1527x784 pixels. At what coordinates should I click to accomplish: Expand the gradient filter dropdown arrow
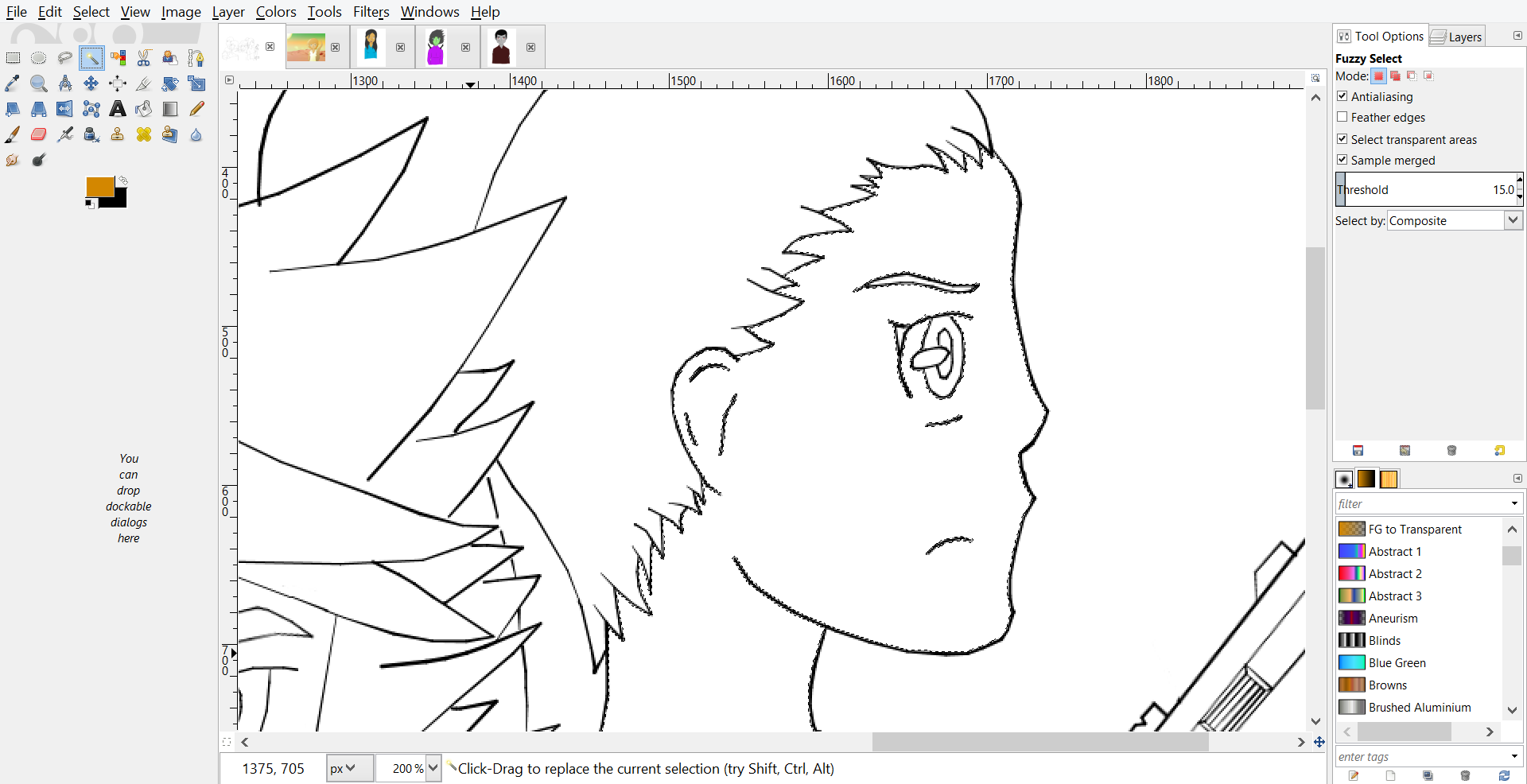(1514, 503)
